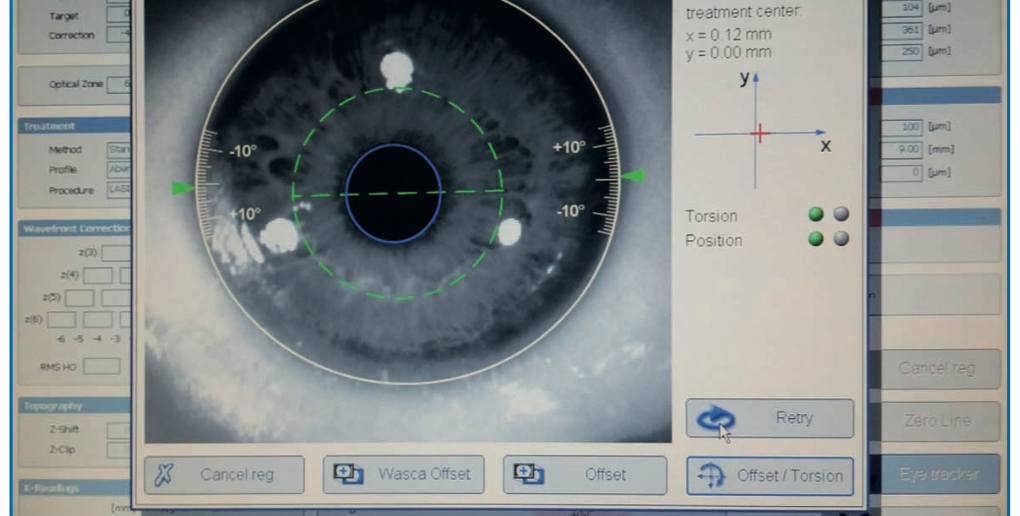Click the 100 µm value field
Image resolution: width=1020 pixels, height=516 pixels.
tap(902, 127)
